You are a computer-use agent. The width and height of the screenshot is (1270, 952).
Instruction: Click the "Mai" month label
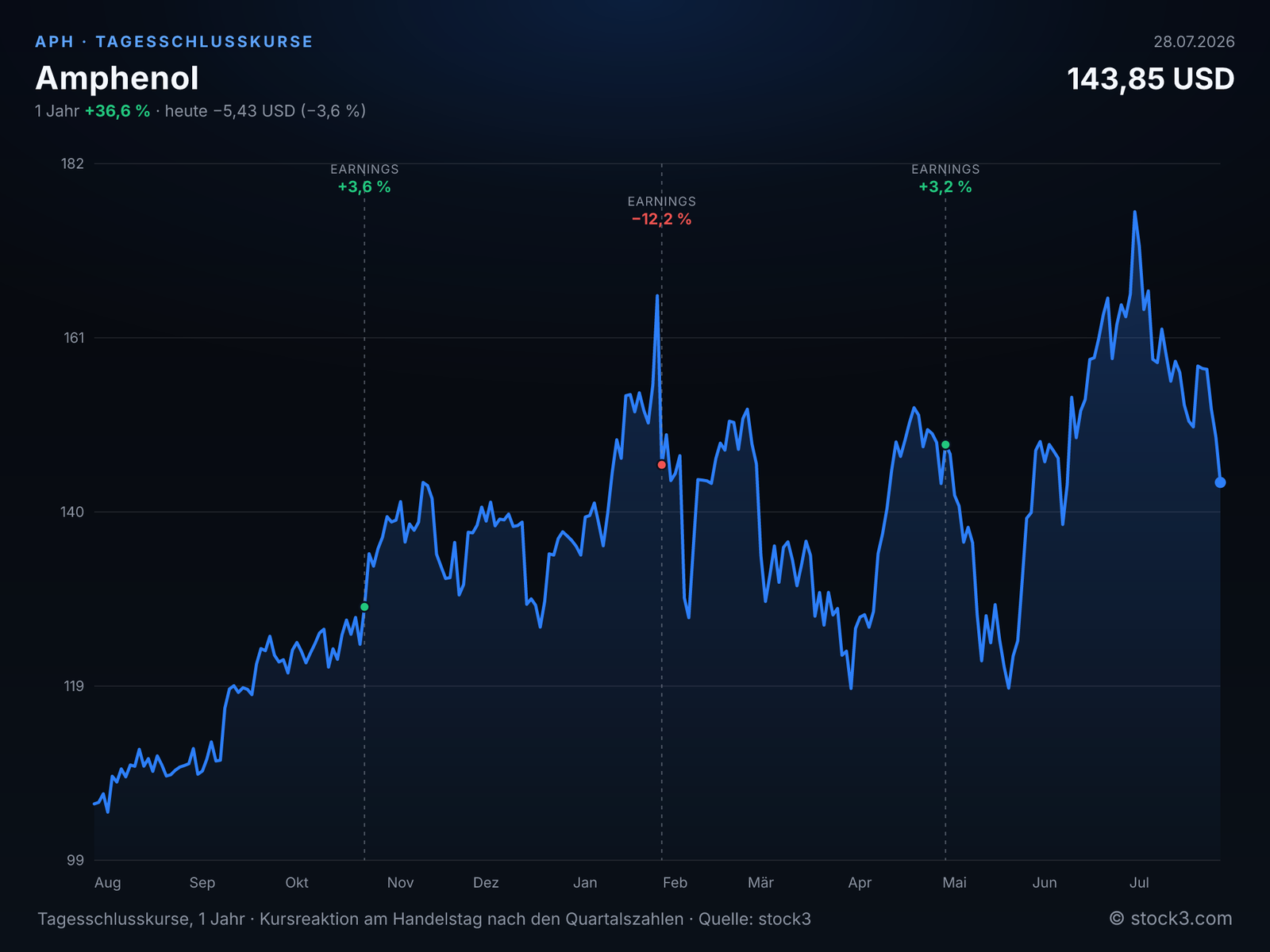954,883
